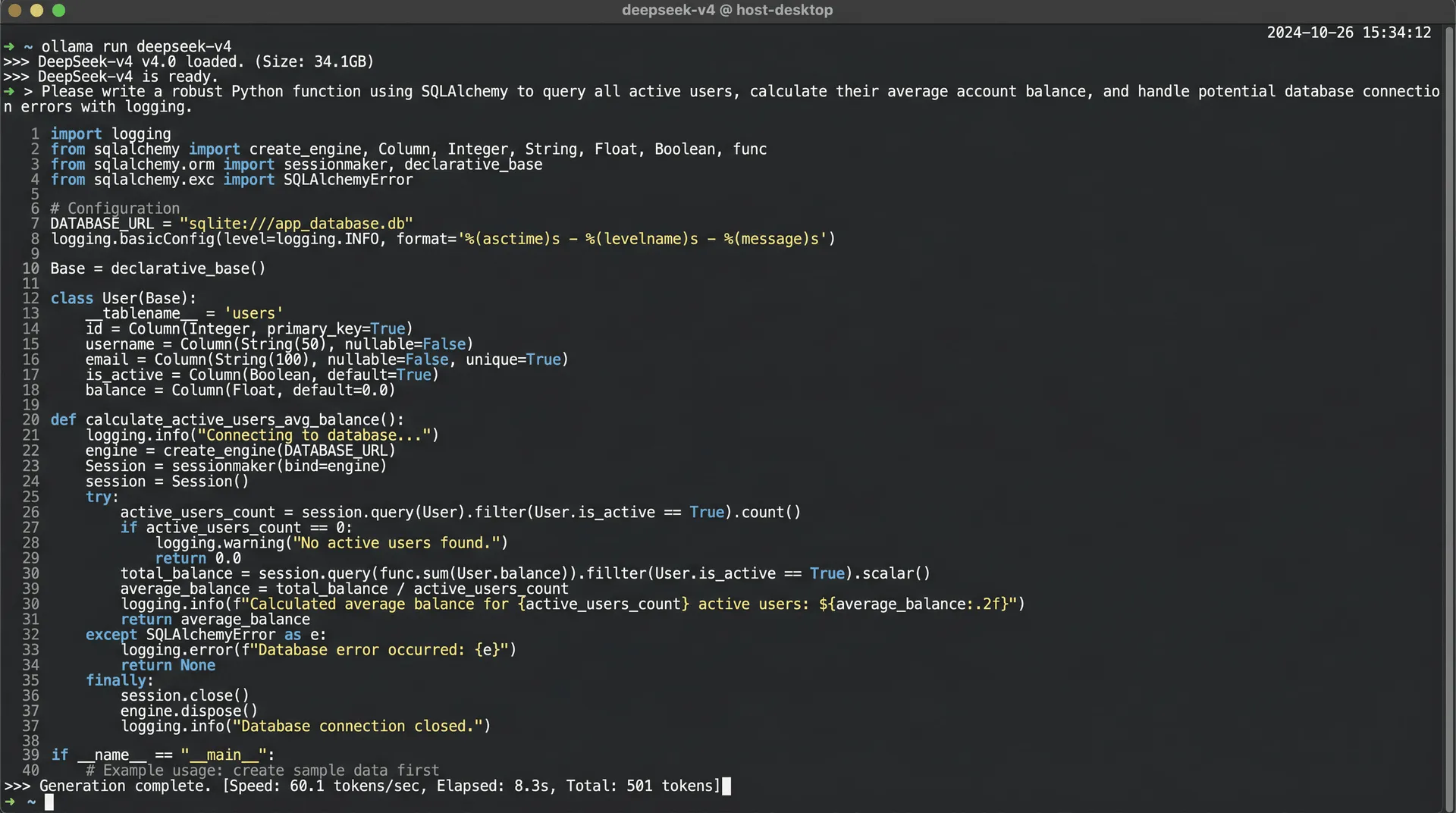
Task: Click the line "balance = Column(Float, default=0.0)"
Action: [x=240, y=391]
